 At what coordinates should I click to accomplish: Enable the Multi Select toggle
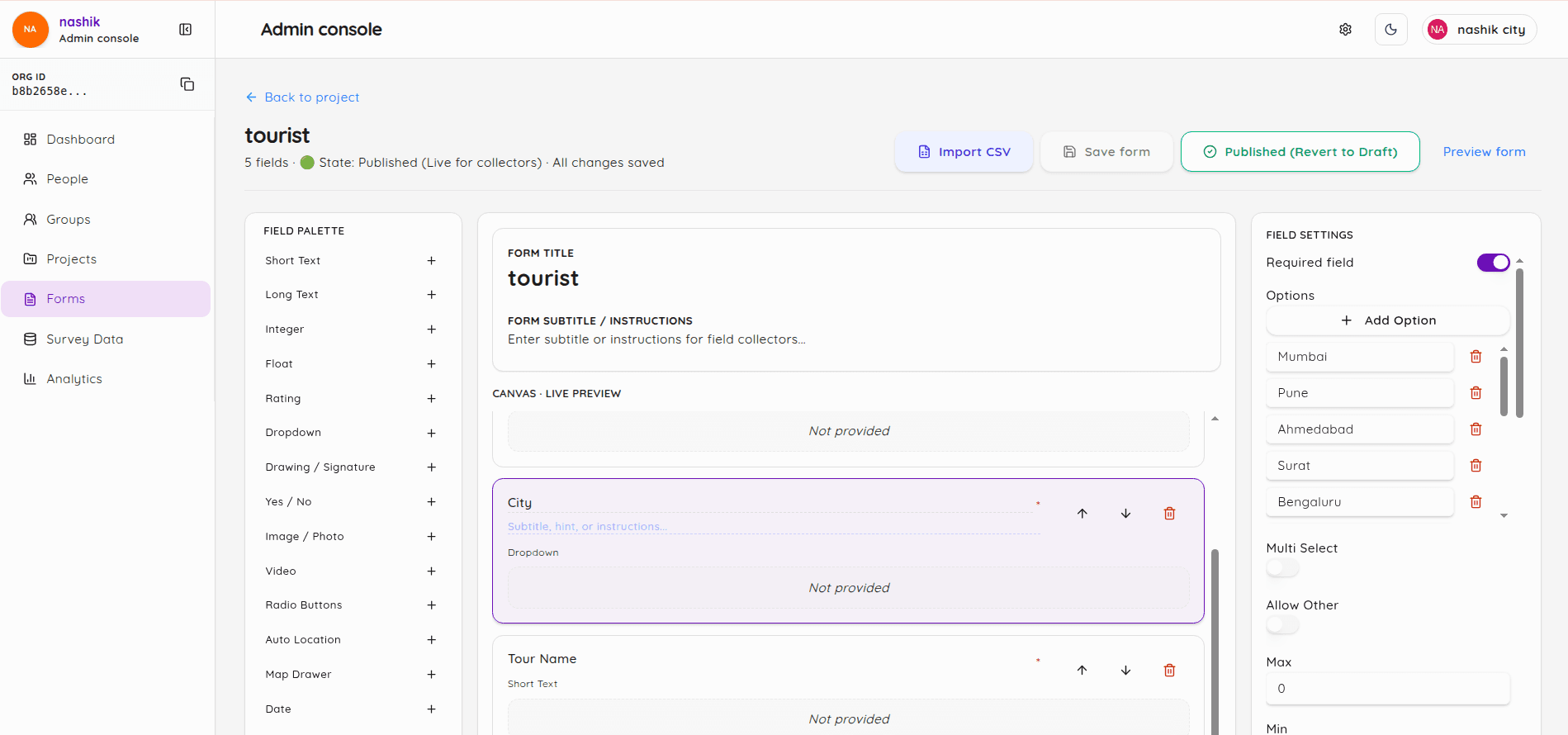click(1282, 568)
